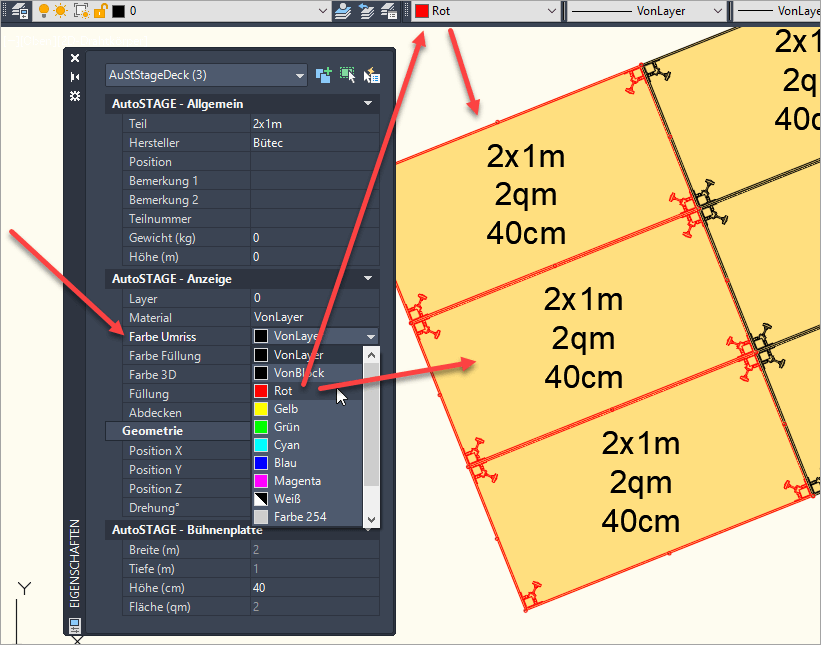Select the Farbe 3D property row
The height and width of the screenshot is (645, 821).
(187, 375)
